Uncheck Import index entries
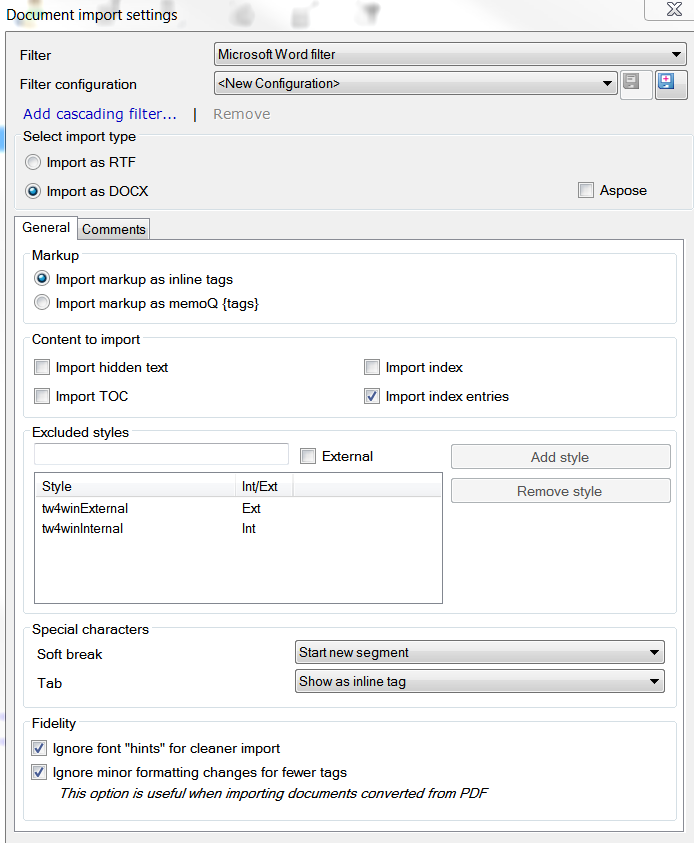This screenshot has height=843, width=694. tap(372, 396)
